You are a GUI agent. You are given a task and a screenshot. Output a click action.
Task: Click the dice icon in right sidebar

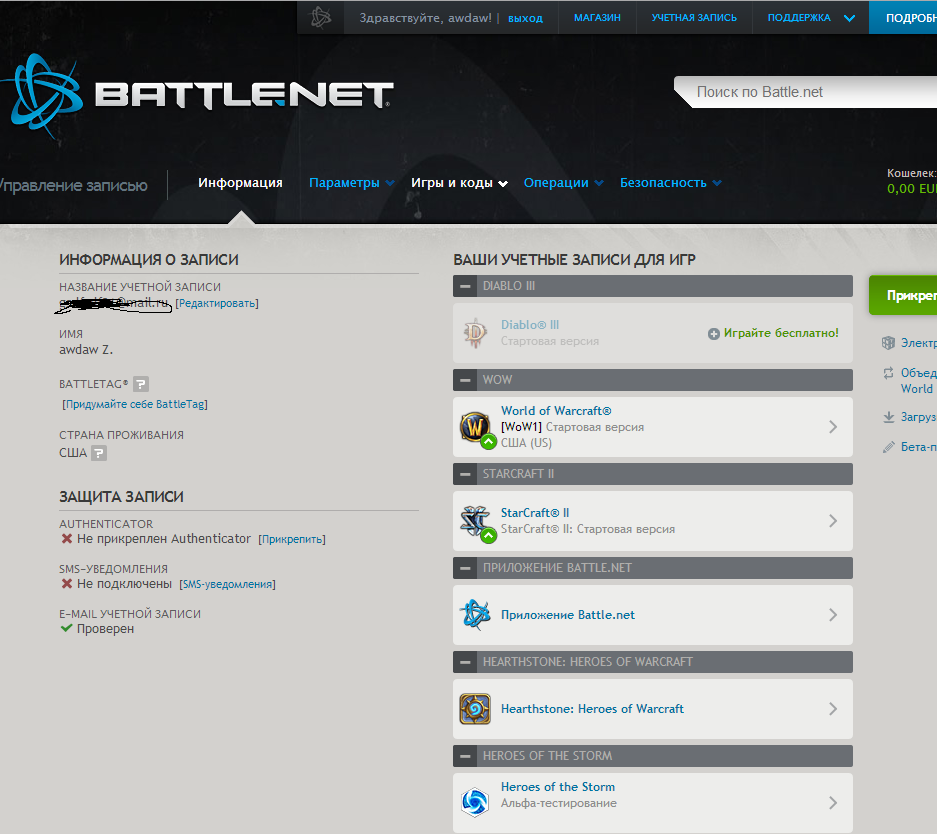click(x=889, y=343)
